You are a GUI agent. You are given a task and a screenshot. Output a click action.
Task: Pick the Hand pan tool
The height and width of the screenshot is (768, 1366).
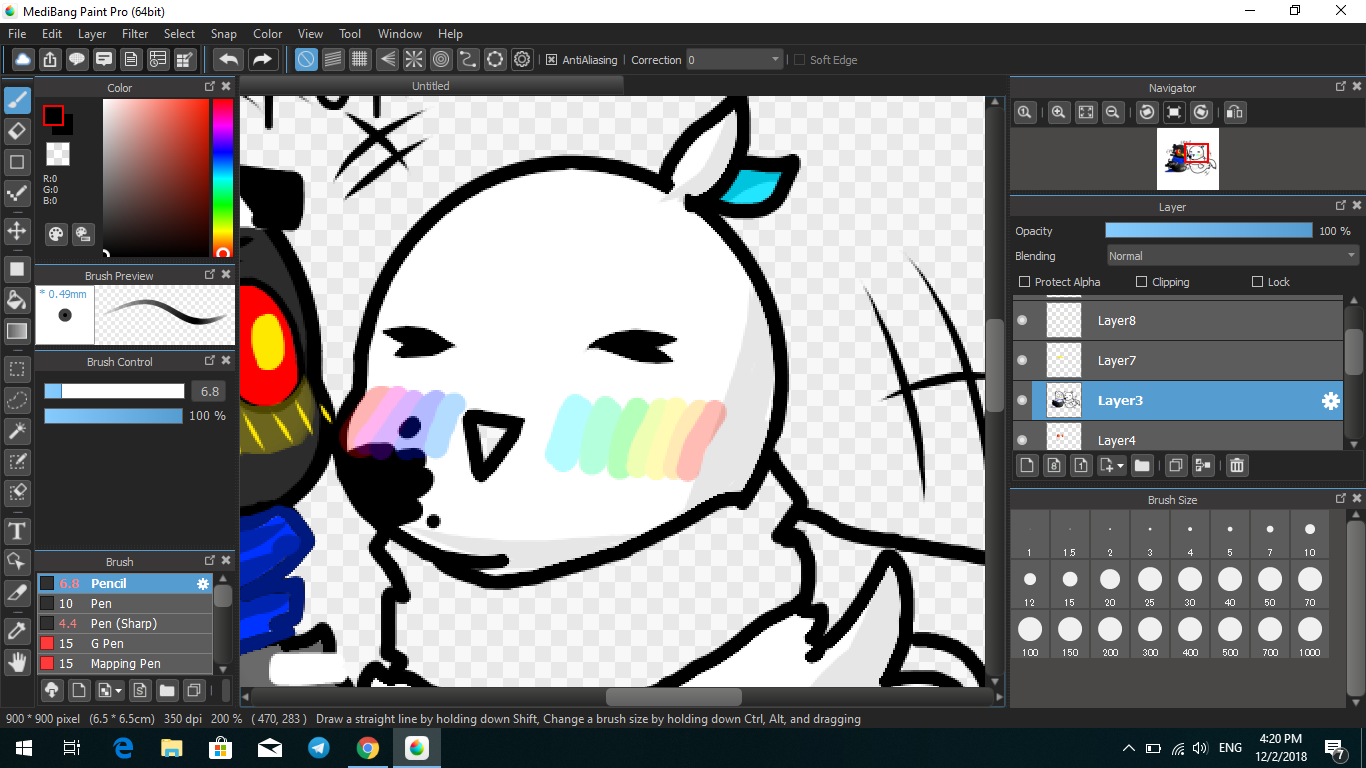coord(17,661)
